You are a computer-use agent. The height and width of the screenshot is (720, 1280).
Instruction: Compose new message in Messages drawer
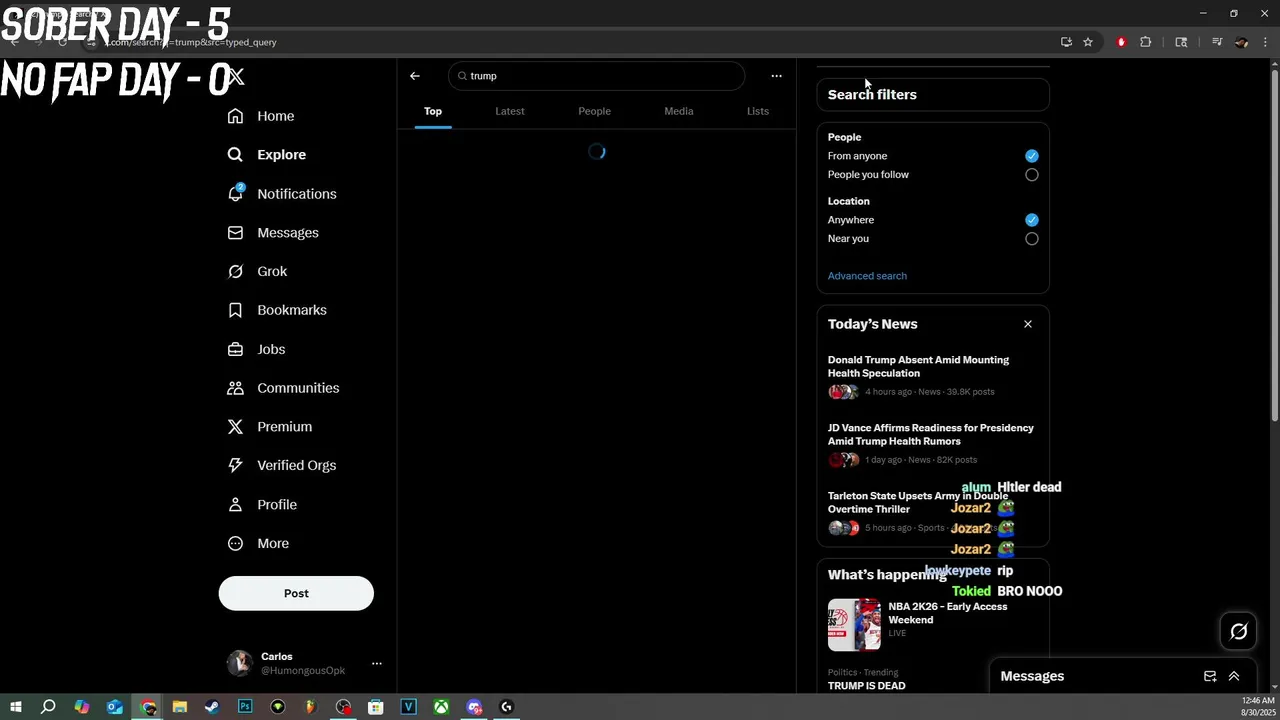[1210, 676]
